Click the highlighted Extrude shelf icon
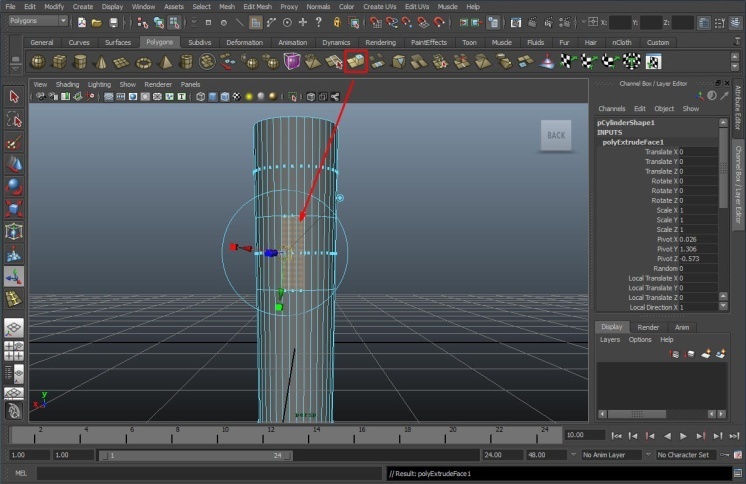This screenshot has width=746, height=484. pos(356,62)
